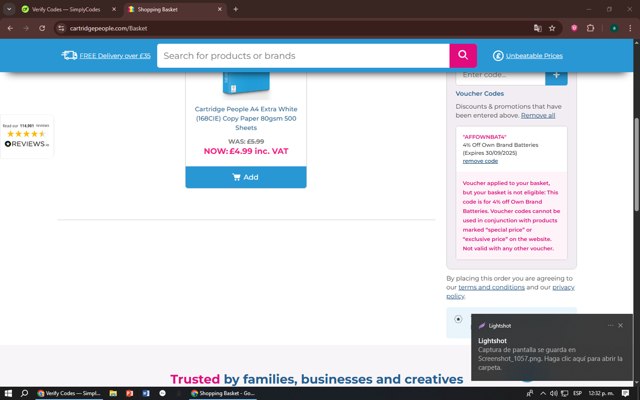Click the Unbeatable Prices link

click(534, 56)
